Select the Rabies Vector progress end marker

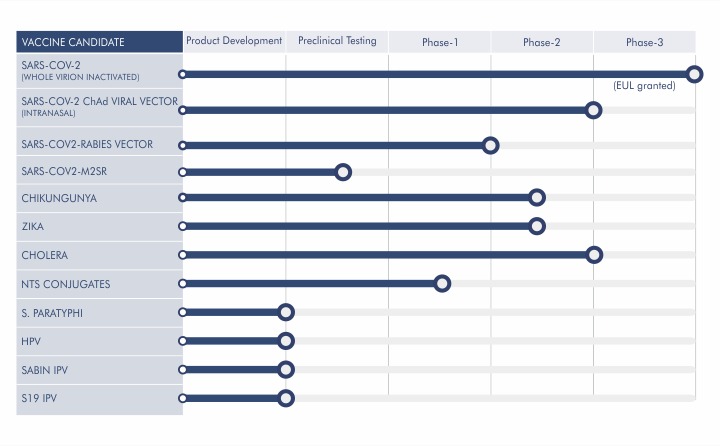pyautogui.click(x=490, y=145)
